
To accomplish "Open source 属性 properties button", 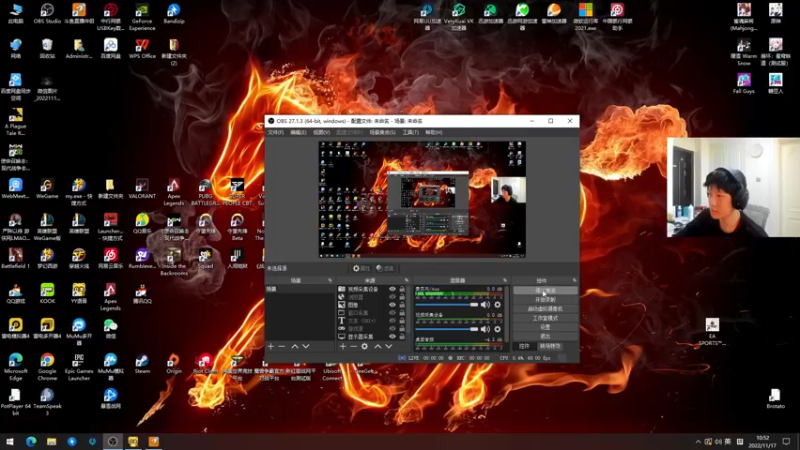I will (x=361, y=268).
